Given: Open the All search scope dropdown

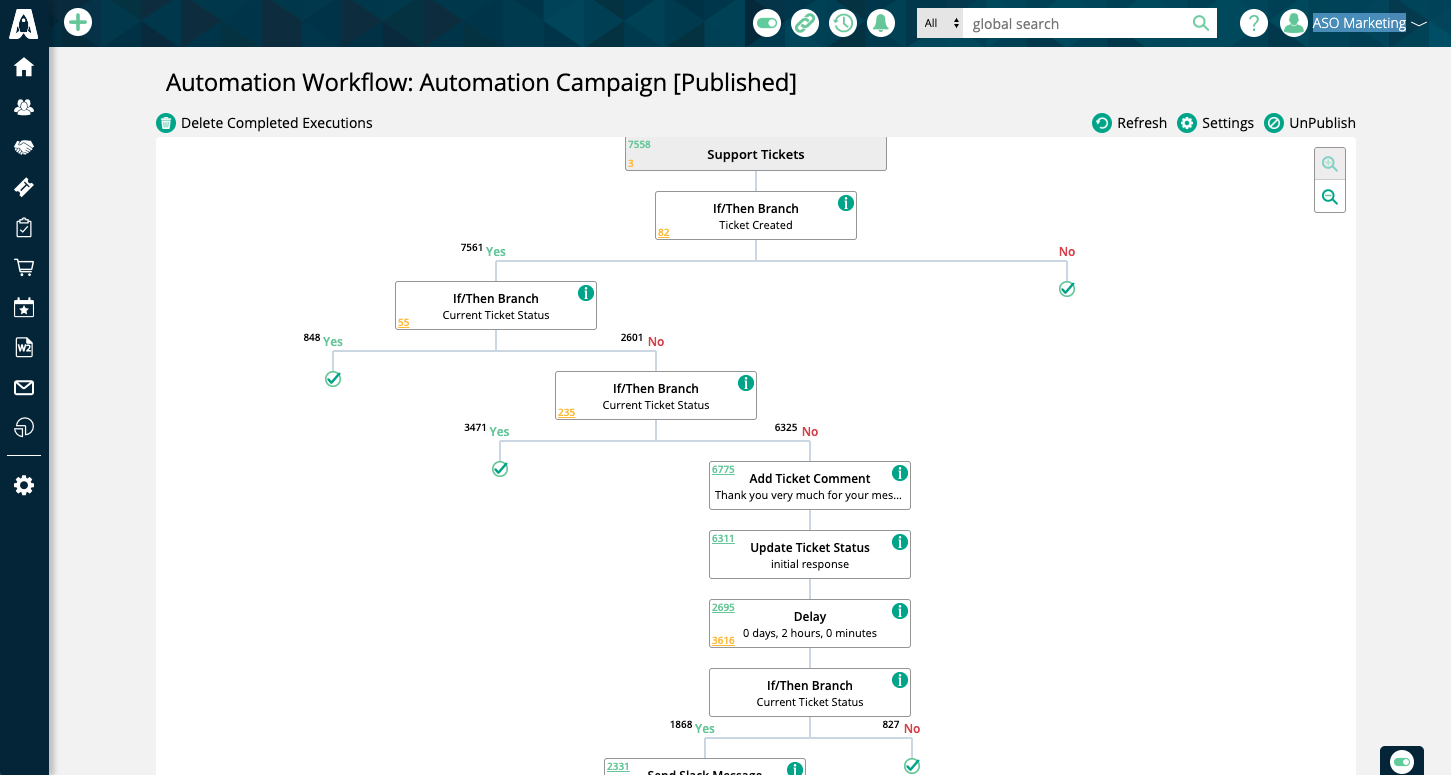Looking at the screenshot, I should coord(941,23).
